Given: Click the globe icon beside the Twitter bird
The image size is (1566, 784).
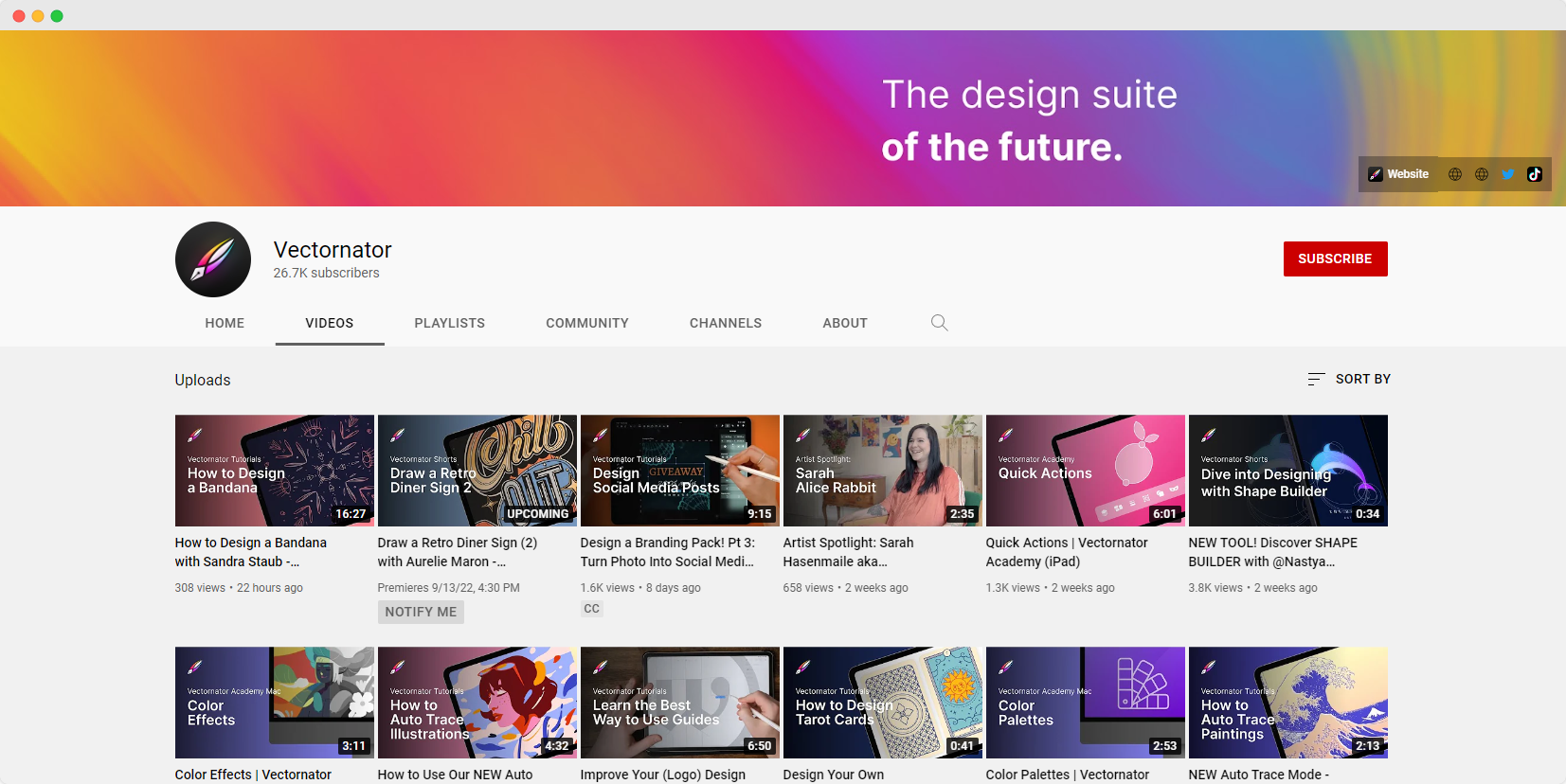Looking at the screenshot, I should (x=1482, y=174).
